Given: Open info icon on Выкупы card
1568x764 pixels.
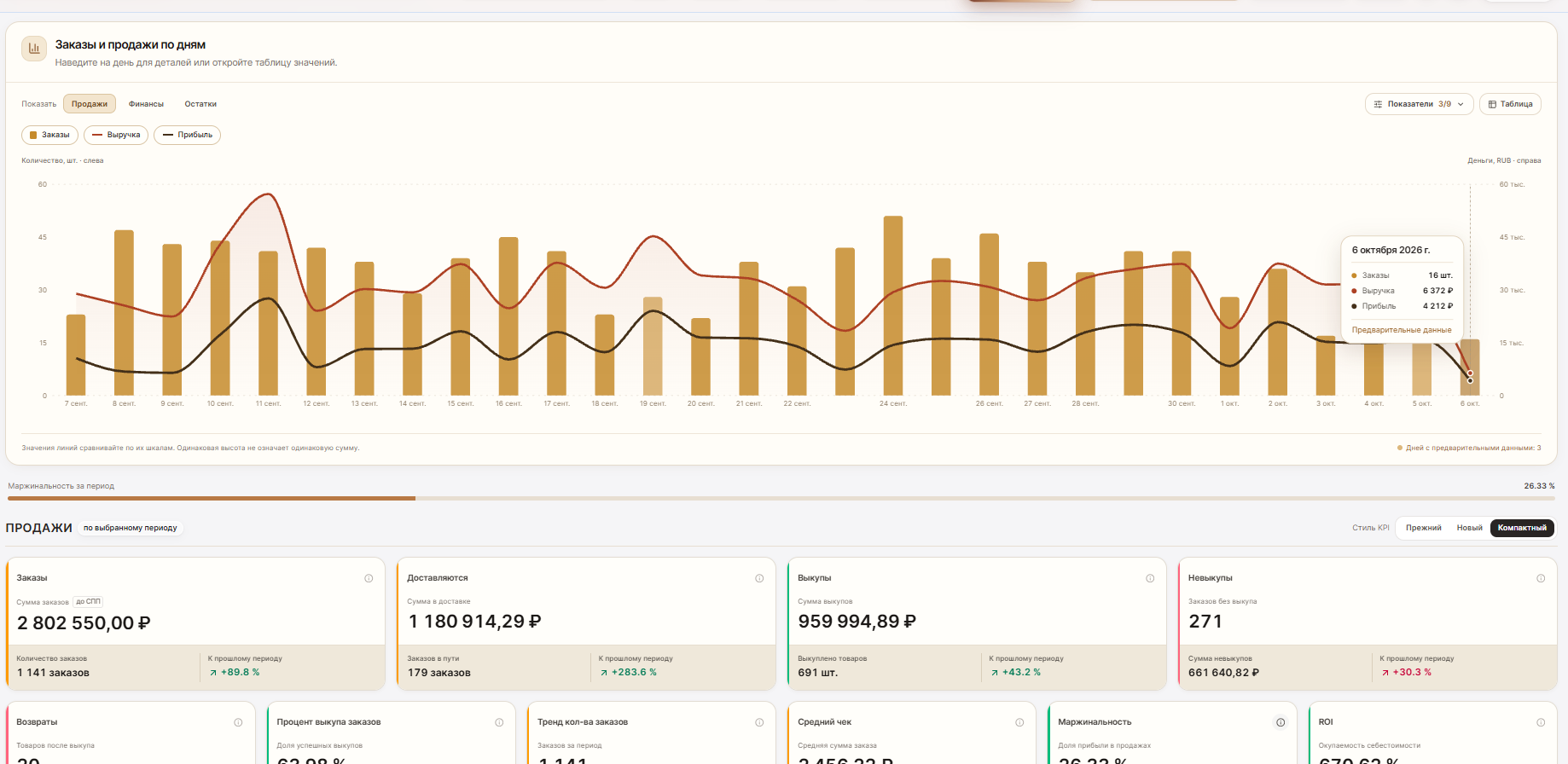Looking at the screenshot, I should [x=1150, y=578].
